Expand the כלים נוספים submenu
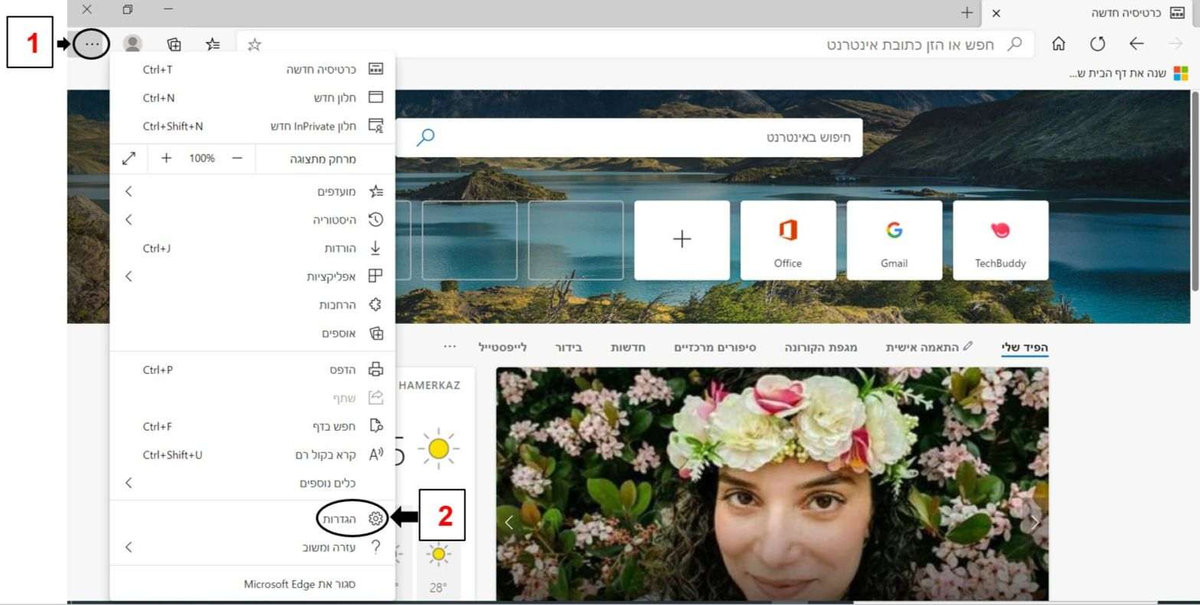The height and width of the screenshot is (605, 1200). tap(252, 483)
